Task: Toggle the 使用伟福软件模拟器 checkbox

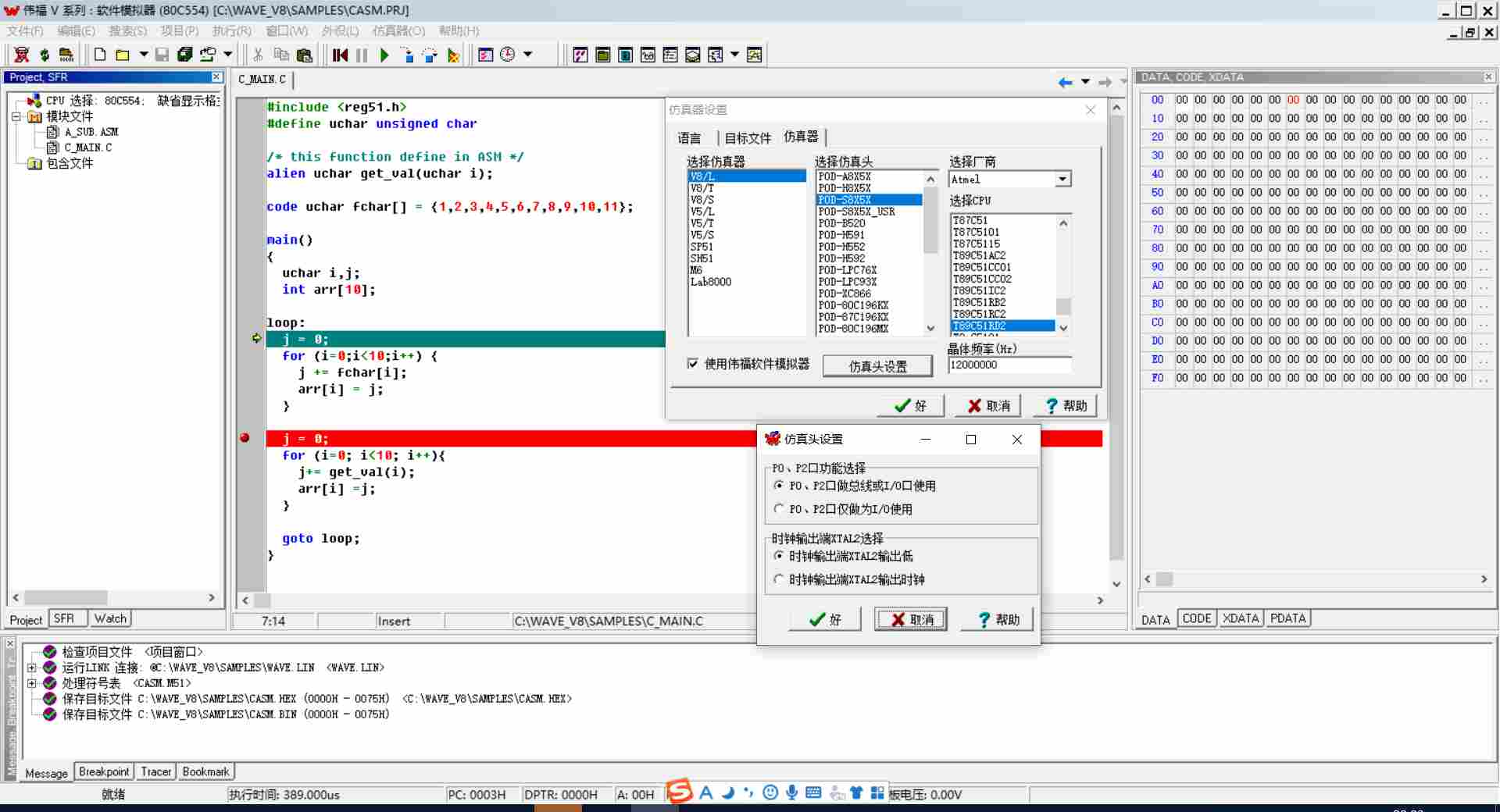Action: pos(693,364)
